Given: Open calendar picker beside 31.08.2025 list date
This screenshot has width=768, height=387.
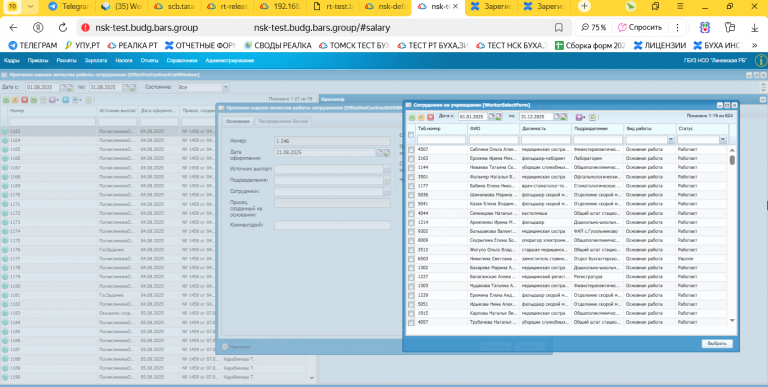Looking at the screenshot, I should pyautogui.click(x=126, y=87).
